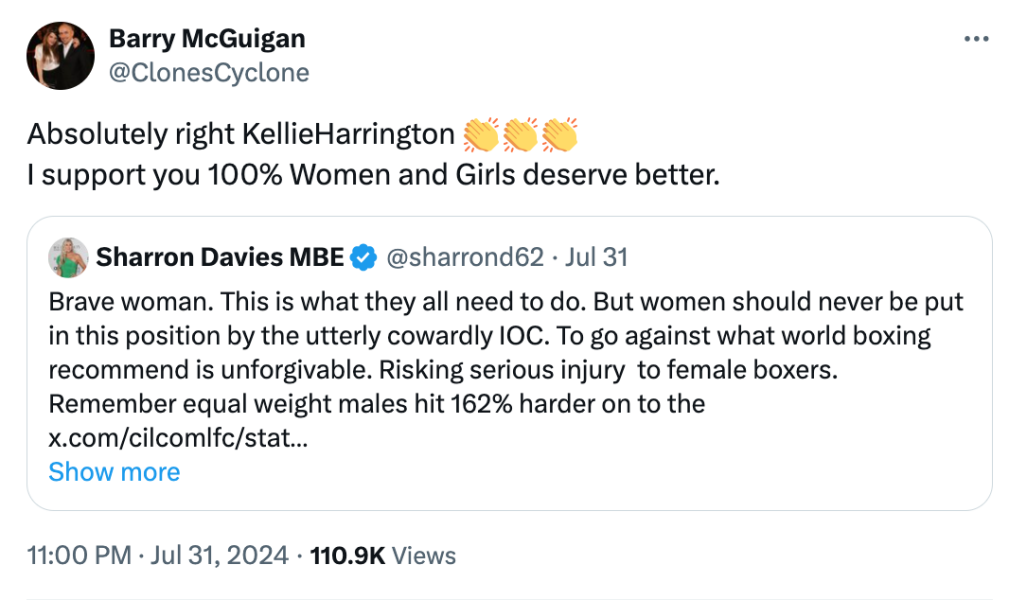Expand the quoted tweet with Show more
Image resolution: width=1009 pixels, height=600 pixels.
[x=115, y=471]
